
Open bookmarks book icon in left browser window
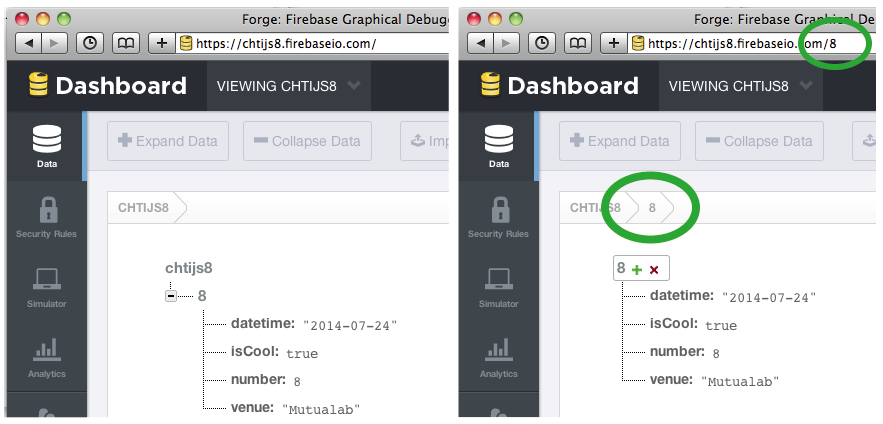point(126,43)
